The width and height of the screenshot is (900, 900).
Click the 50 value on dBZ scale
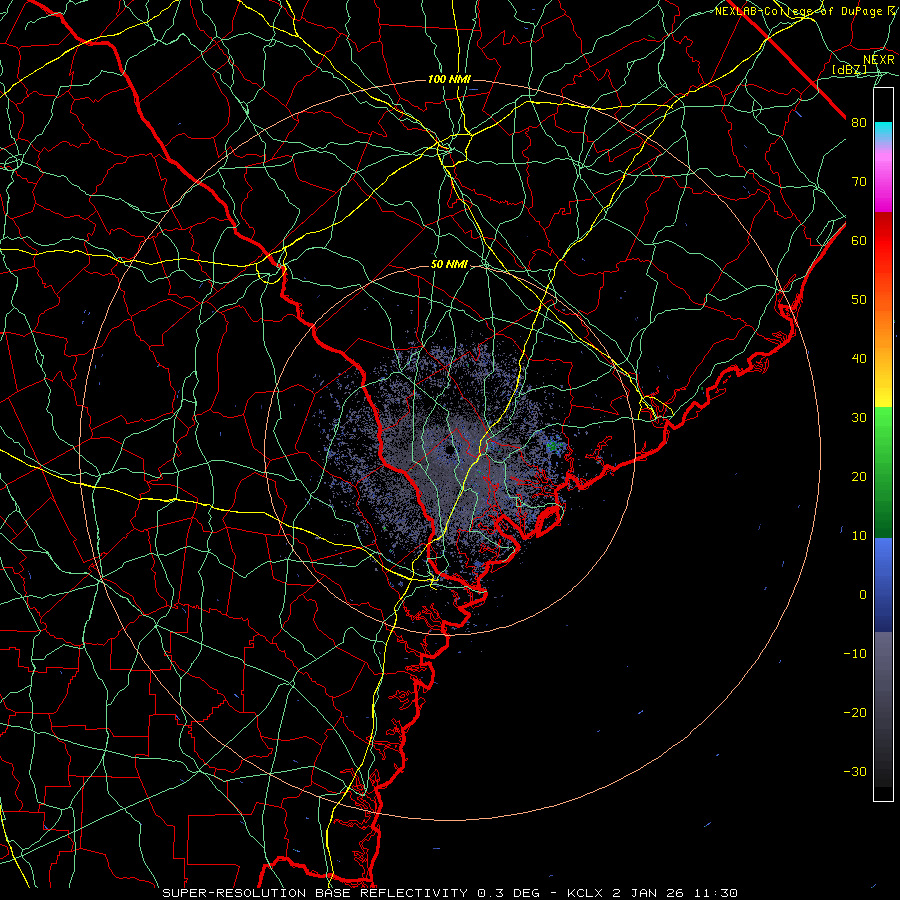point(859,300)
